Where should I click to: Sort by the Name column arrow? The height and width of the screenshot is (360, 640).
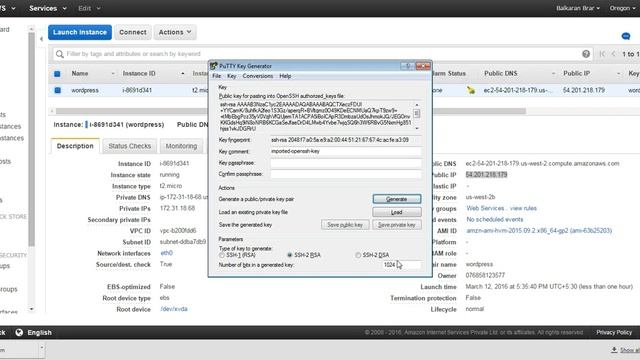(x=113, y=74)
